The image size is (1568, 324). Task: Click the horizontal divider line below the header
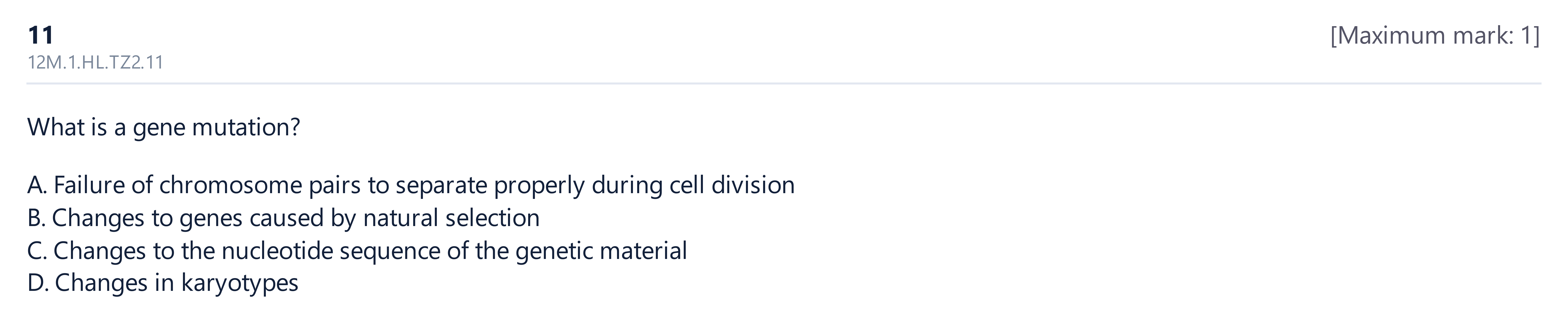784,83
